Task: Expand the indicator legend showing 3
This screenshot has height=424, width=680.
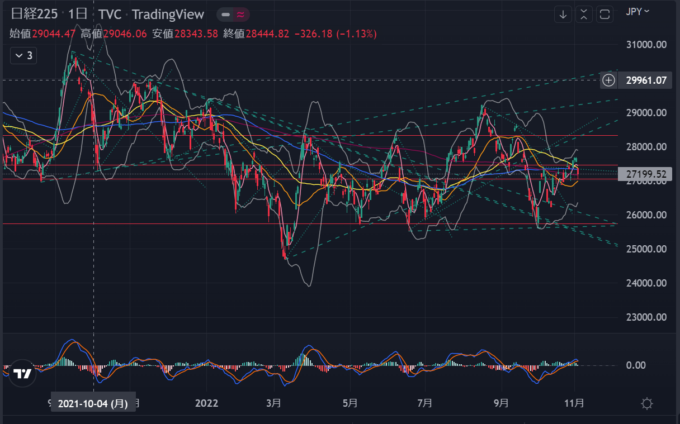Action: pos(22,56)
